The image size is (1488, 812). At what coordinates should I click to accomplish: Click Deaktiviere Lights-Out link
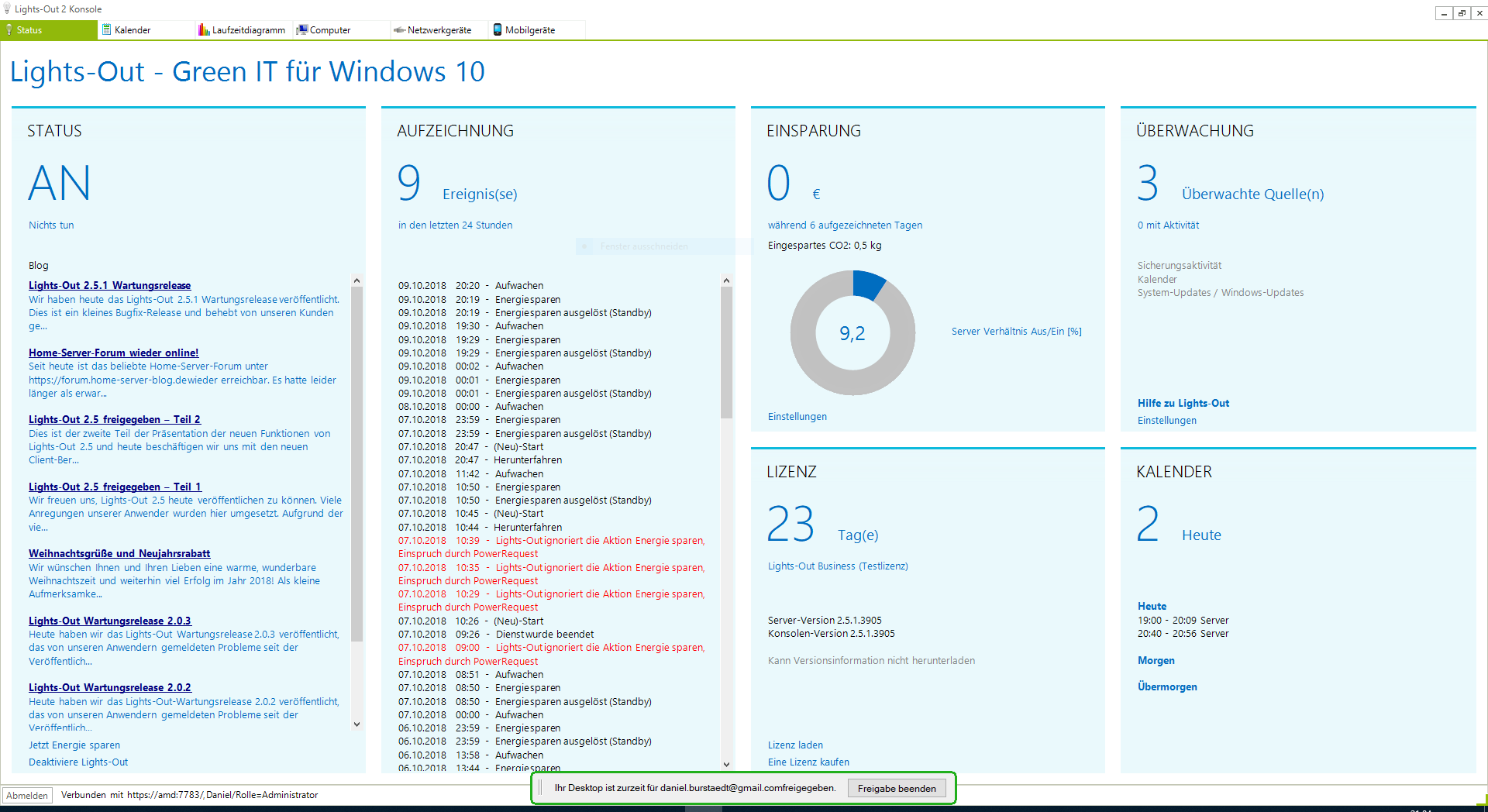point(78,762)
